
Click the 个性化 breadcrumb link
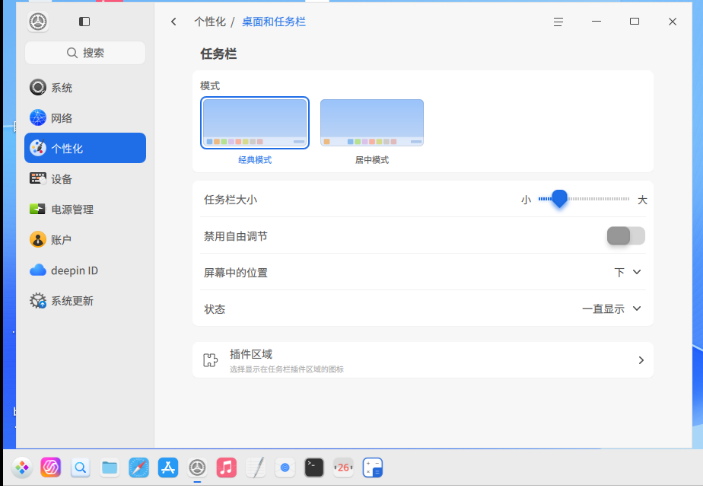point(210,22)
